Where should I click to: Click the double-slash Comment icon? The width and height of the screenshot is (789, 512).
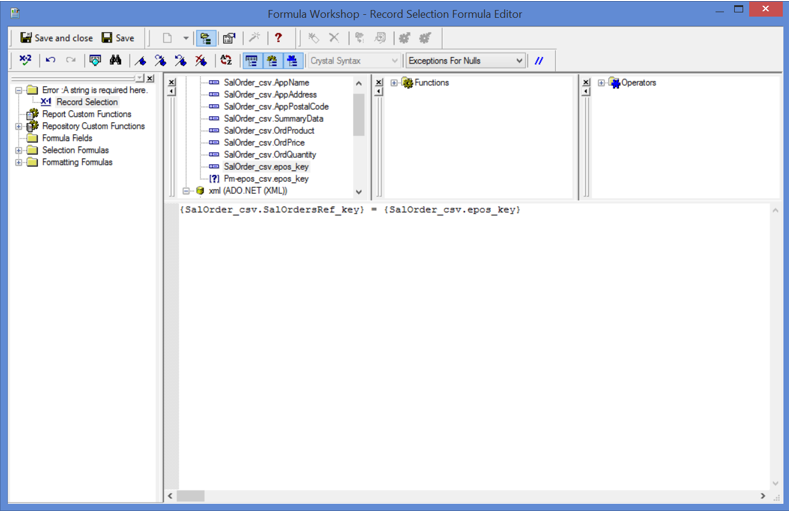point(540,61)
